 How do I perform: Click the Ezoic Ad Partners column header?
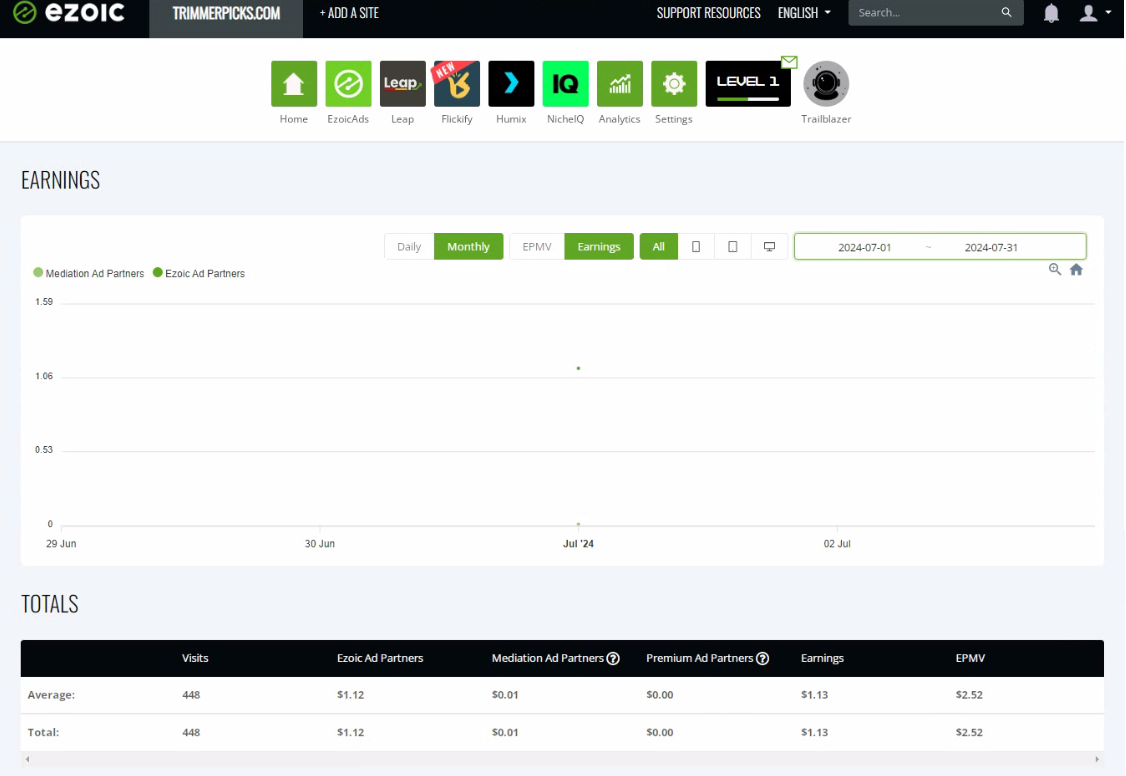[380, 658]
